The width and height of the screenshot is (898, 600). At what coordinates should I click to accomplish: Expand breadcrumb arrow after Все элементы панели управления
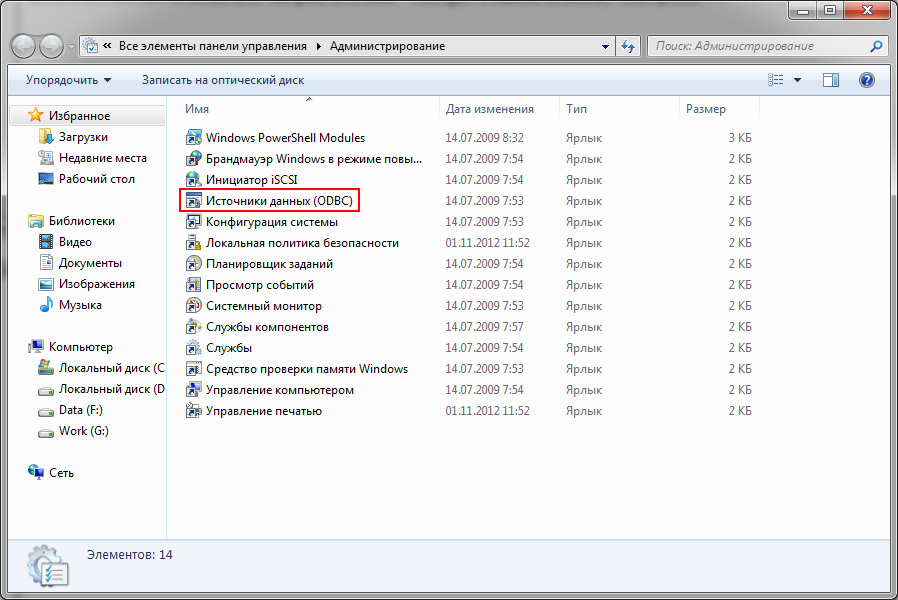click(x=318, y=46)
